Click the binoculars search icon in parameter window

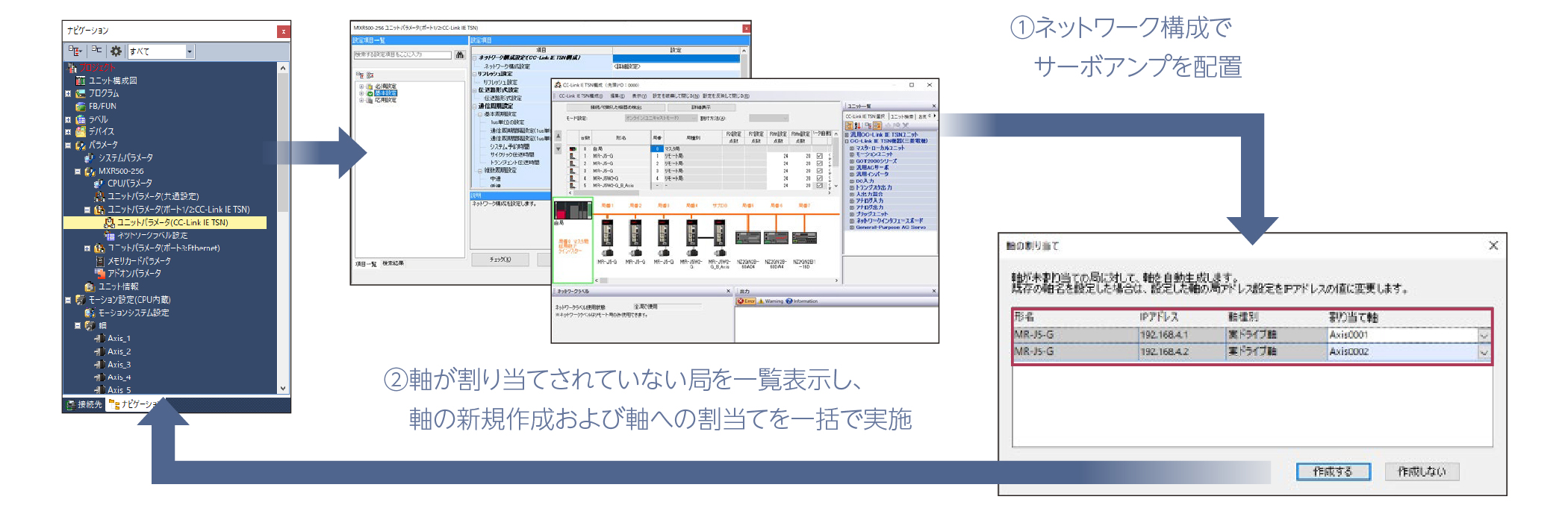tap(460, 55)
